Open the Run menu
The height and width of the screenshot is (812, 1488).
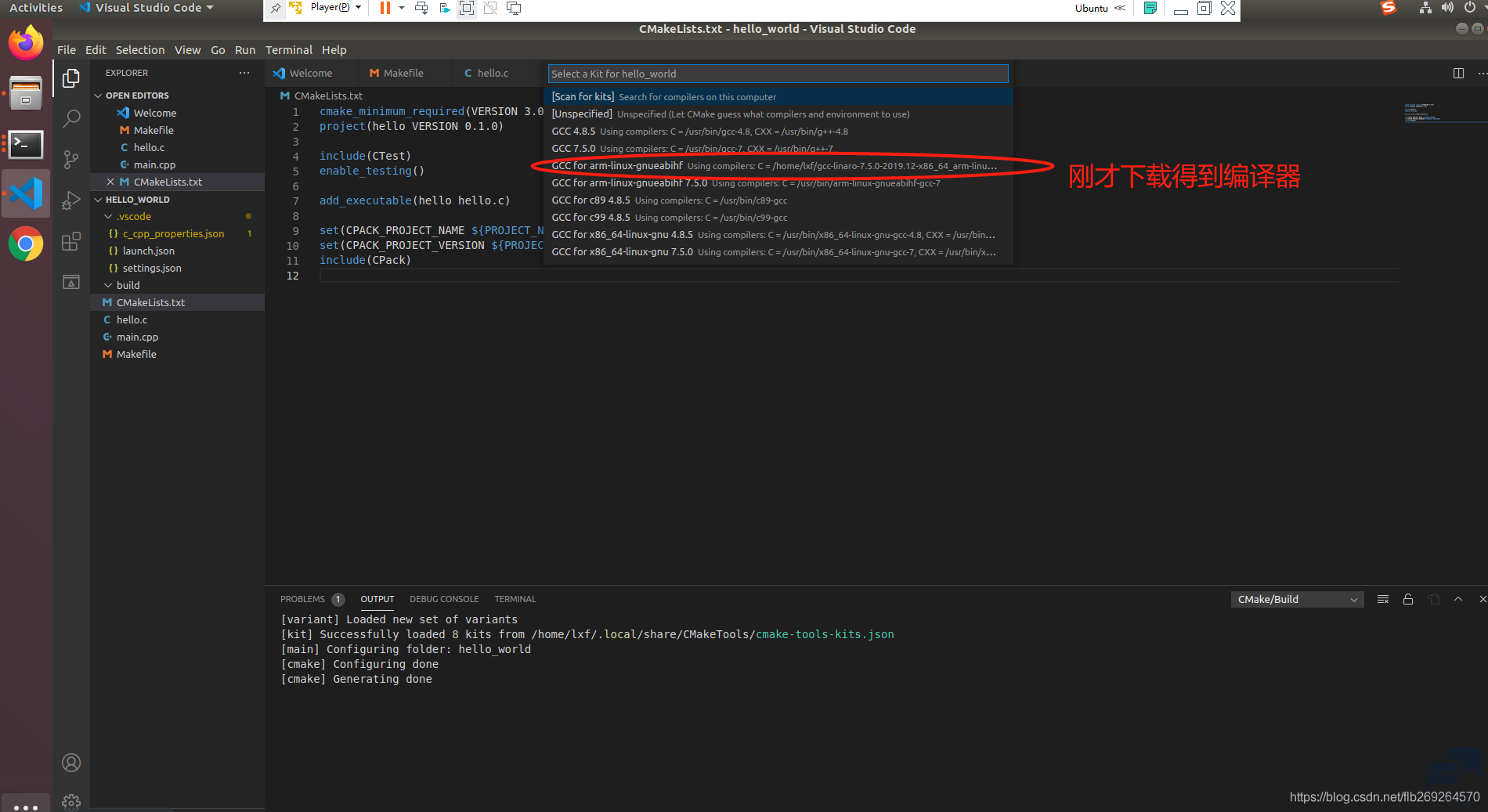[x=245, y=50]
